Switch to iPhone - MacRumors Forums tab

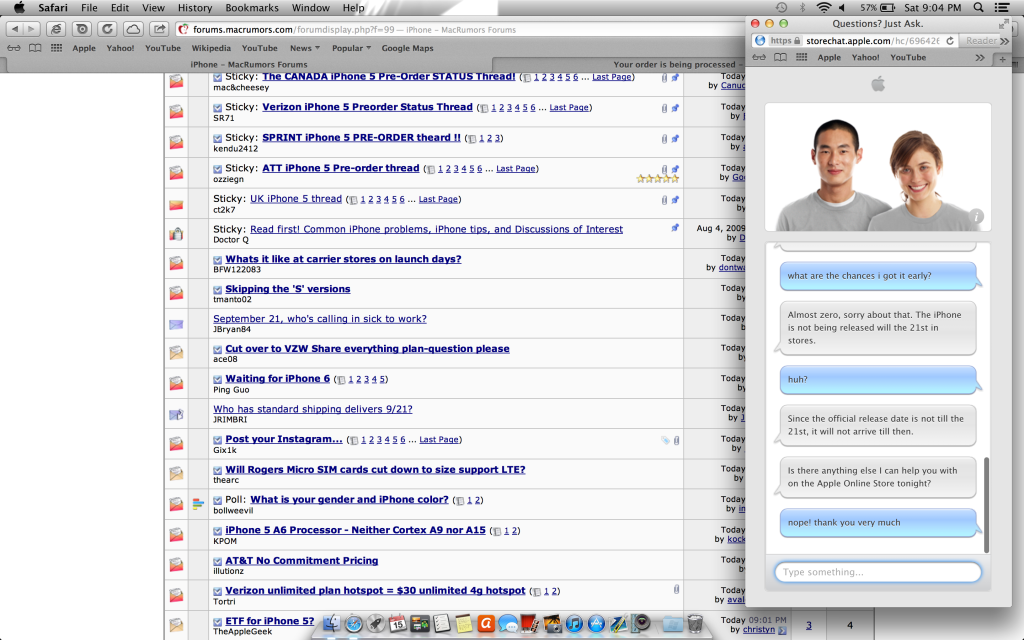pyautogui.click(x=248, y=64)
